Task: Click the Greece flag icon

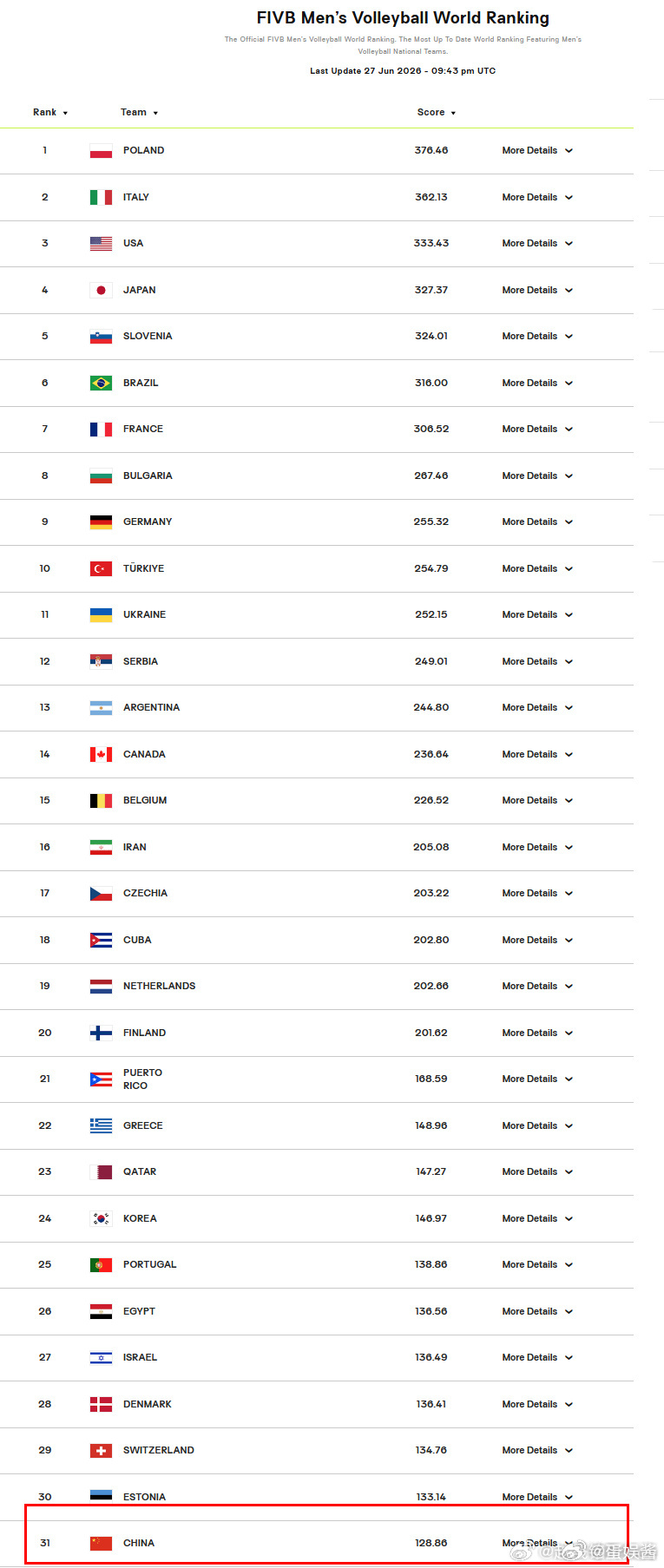Action: [x=101, y=1125]
